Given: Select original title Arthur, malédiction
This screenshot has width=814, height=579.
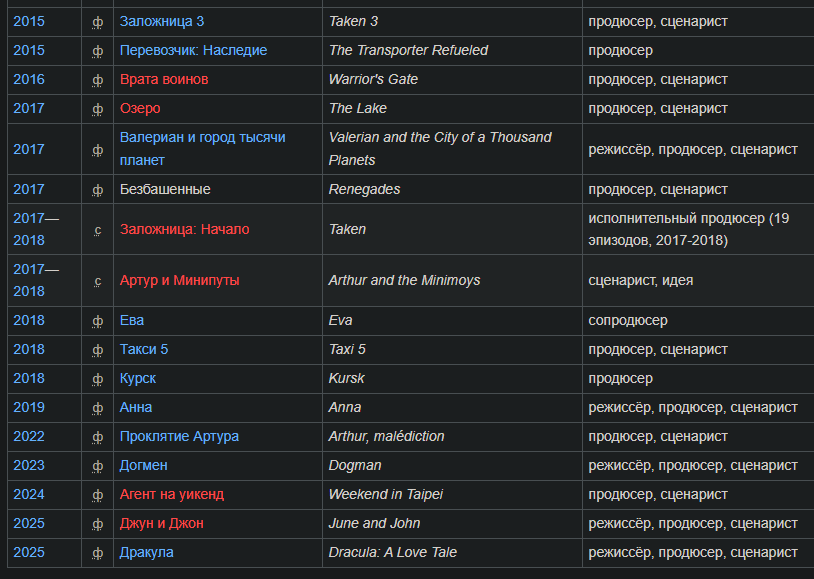Looking at the screenshot, I should point(386,437).
